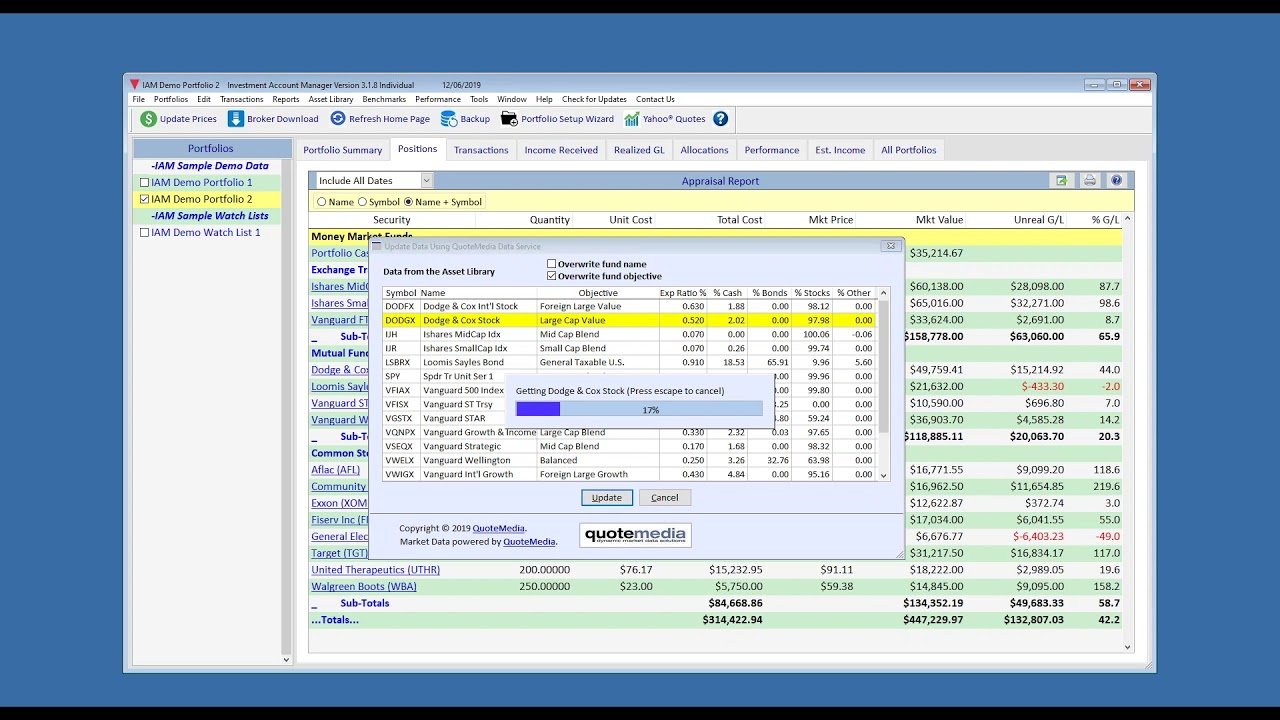The width and height of the screenshot is (1280, 720).
Task: Switch to Income Received tab
Action: 561,150
